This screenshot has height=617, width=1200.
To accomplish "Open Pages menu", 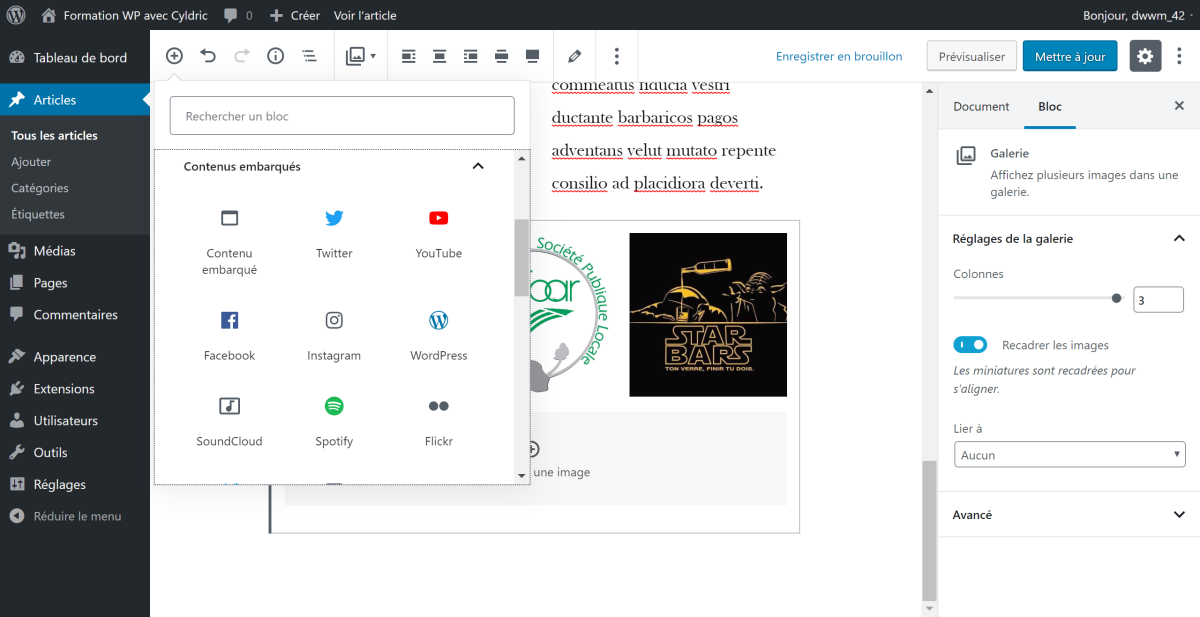I will (x=75, y=283).
